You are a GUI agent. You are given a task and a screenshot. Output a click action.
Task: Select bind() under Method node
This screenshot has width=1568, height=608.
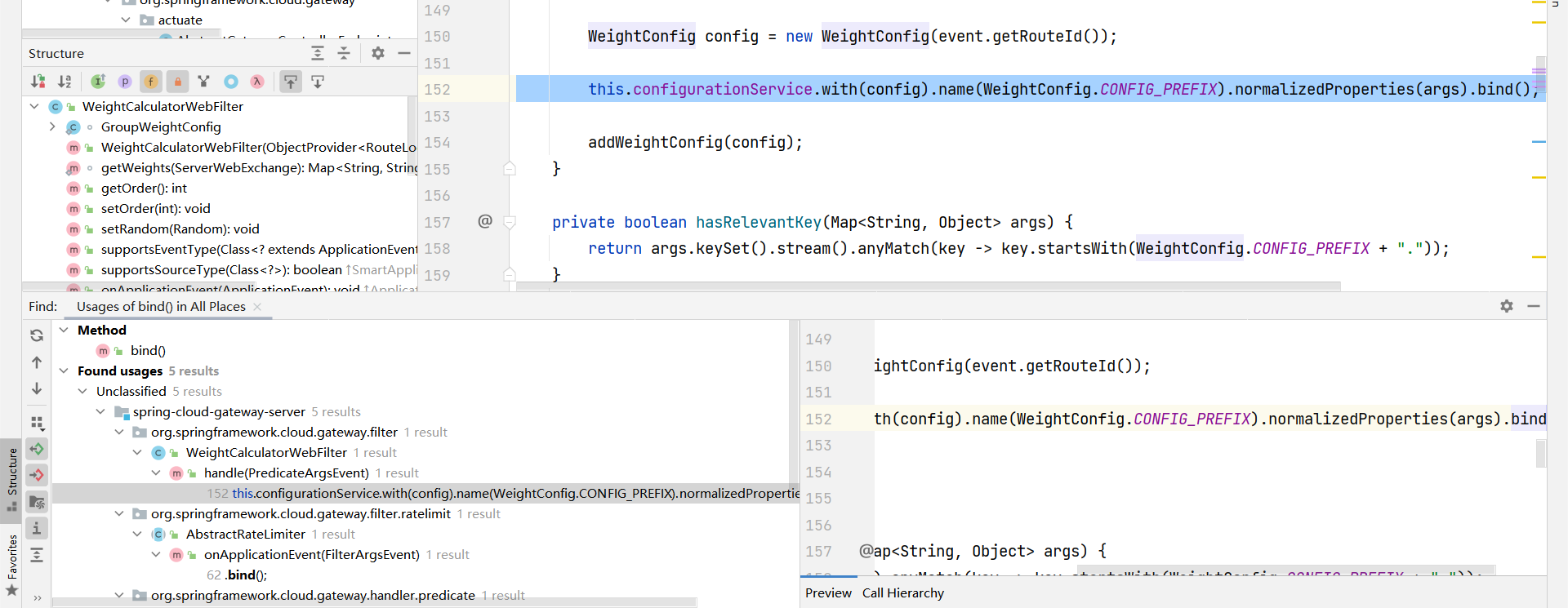click(148, 350)
